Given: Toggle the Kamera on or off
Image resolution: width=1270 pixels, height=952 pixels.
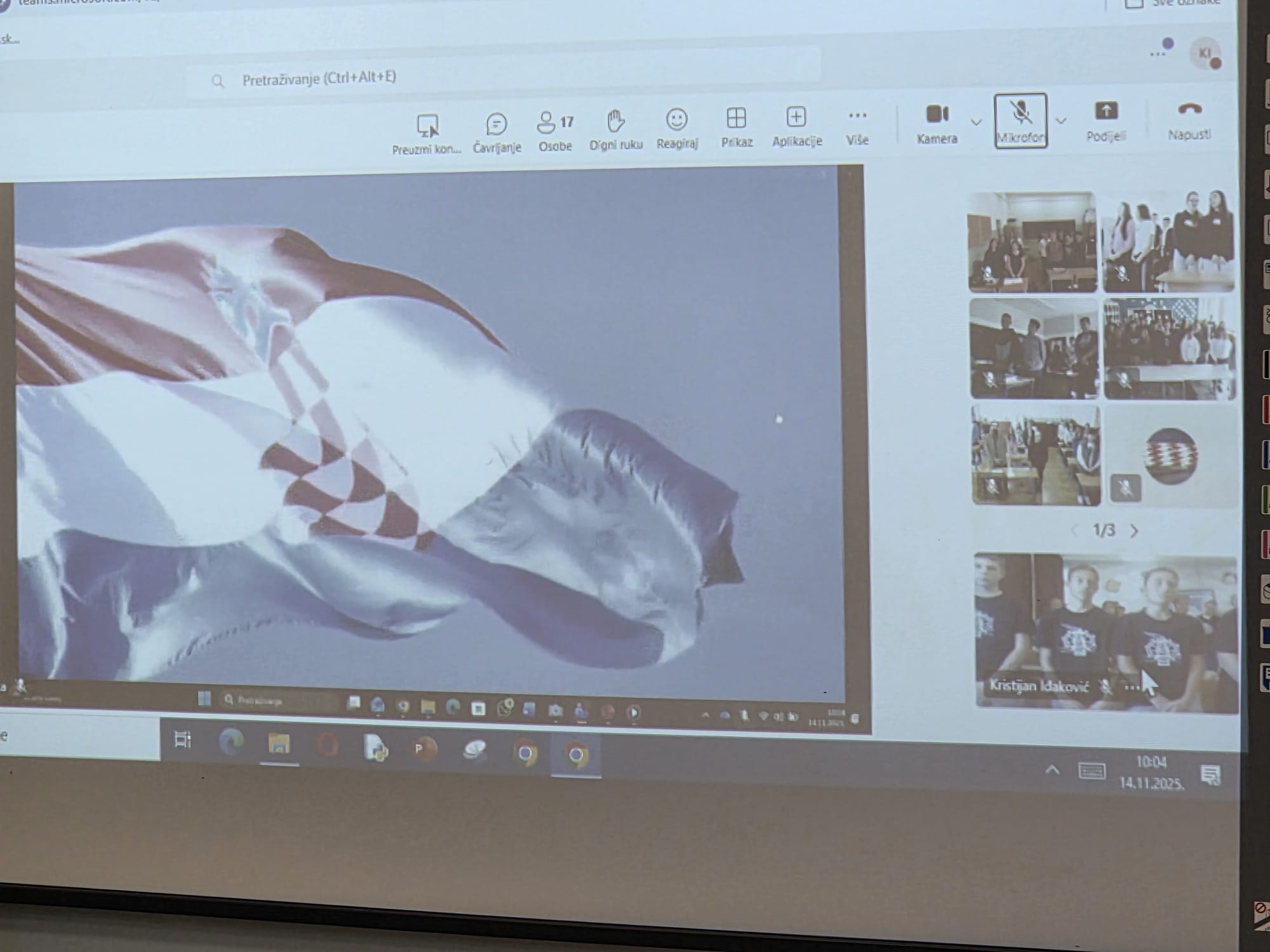Looking at the screenshot, I should tap(937, 115).
